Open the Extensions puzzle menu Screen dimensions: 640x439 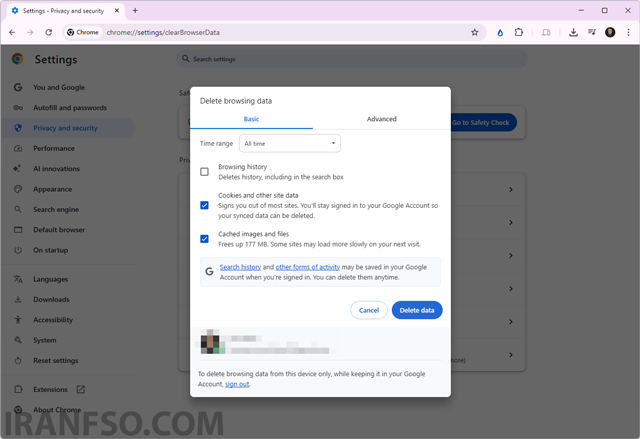(x=518, y=32)
